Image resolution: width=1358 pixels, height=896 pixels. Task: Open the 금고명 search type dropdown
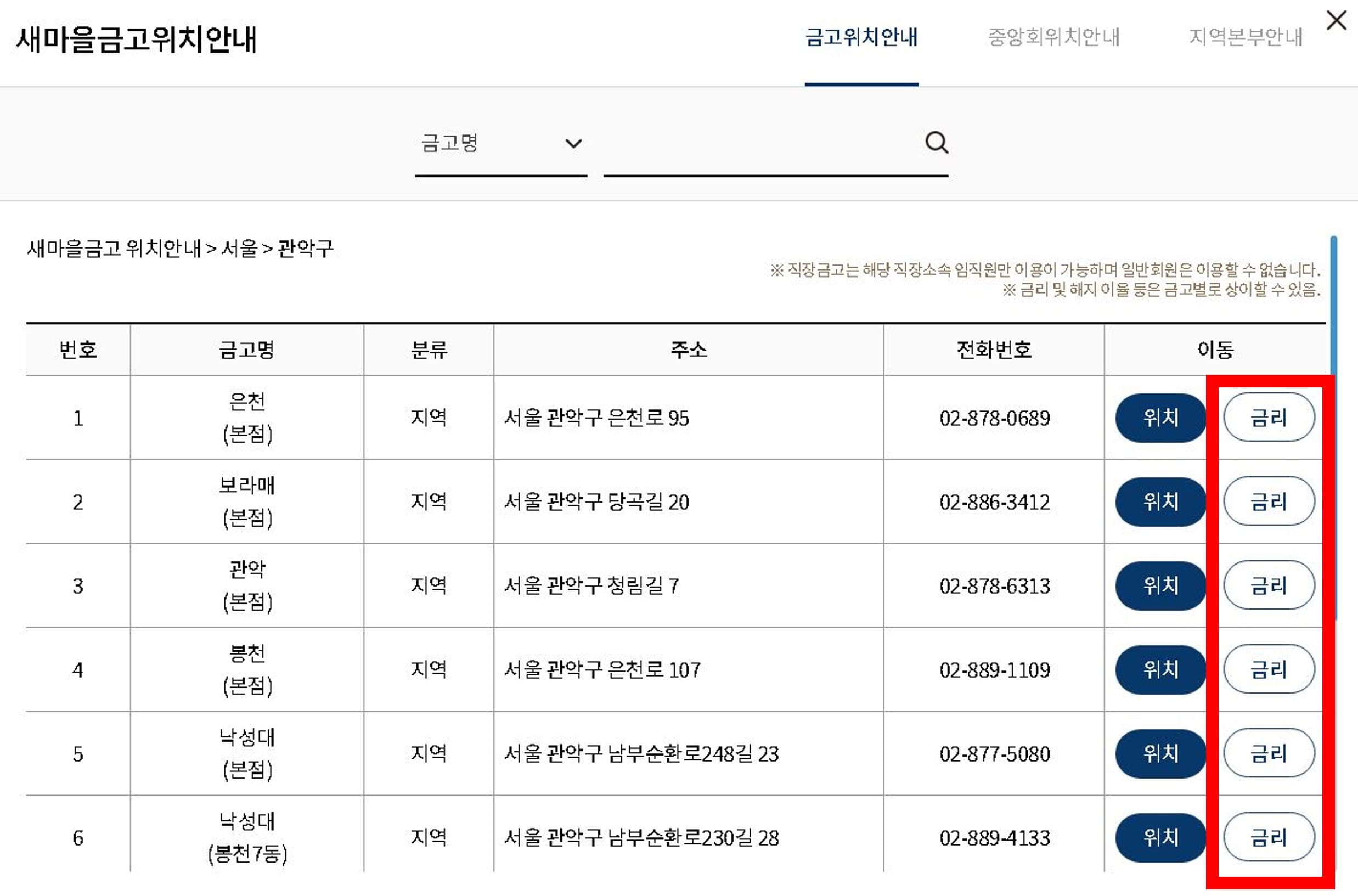click(x=501, y=143)
